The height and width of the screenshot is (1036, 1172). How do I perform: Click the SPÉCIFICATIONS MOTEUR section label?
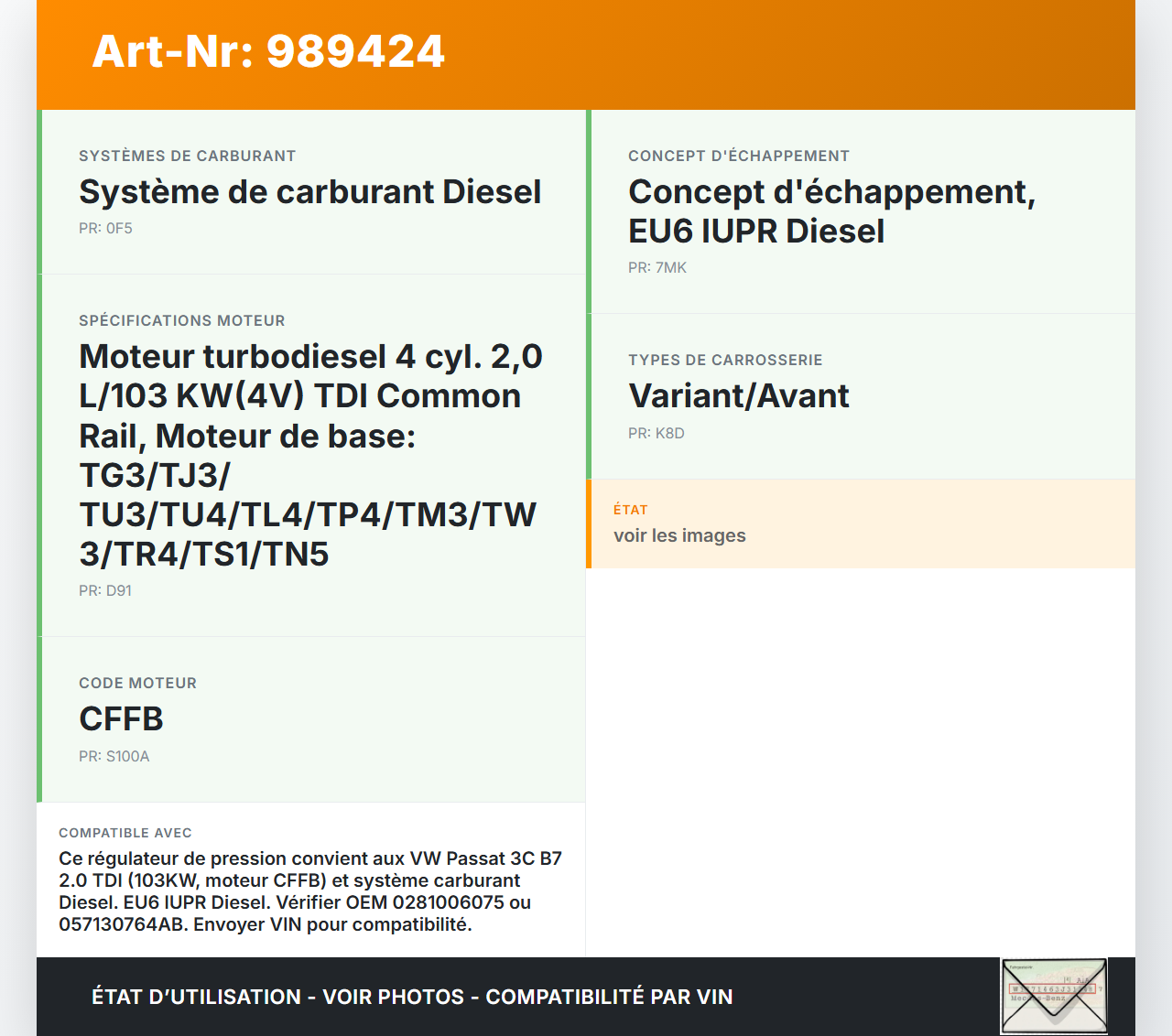click(181, 321)
